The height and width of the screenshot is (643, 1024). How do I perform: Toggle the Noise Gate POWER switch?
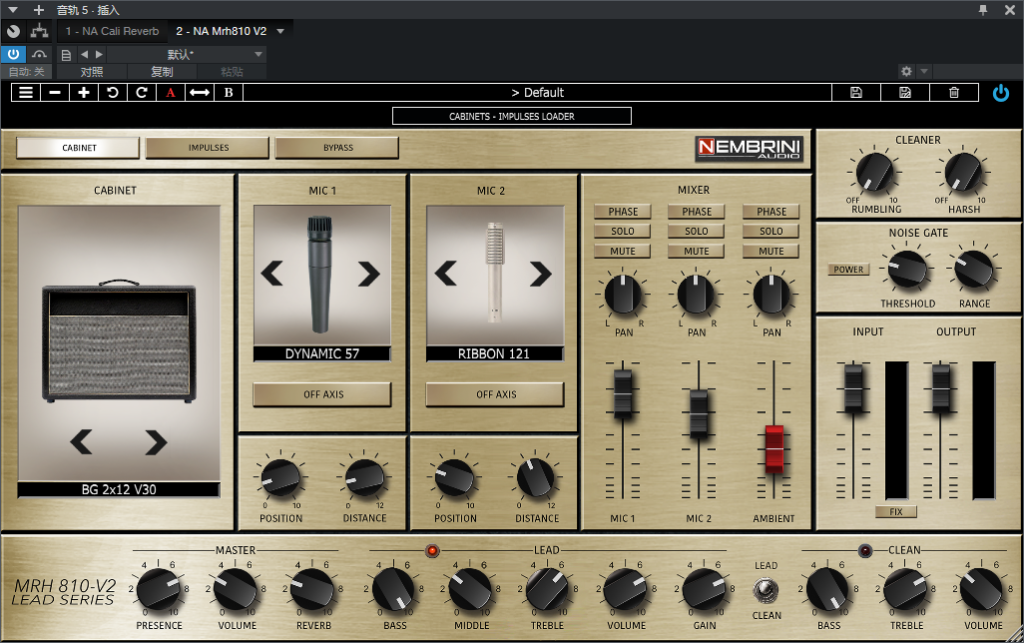(848, 269)
